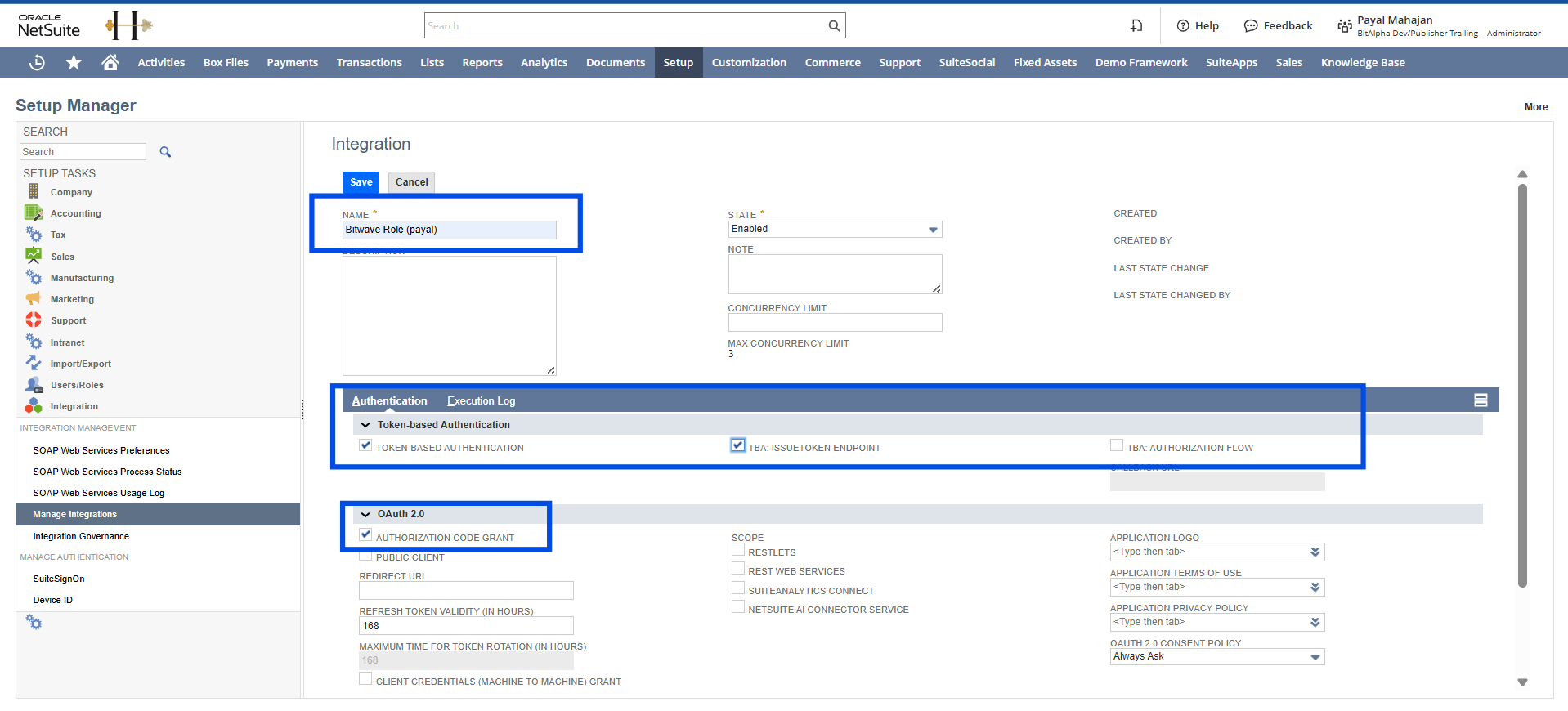Open the notifications icon near Help
This screenshot has height=711, width=1568.
point(1136,26)
